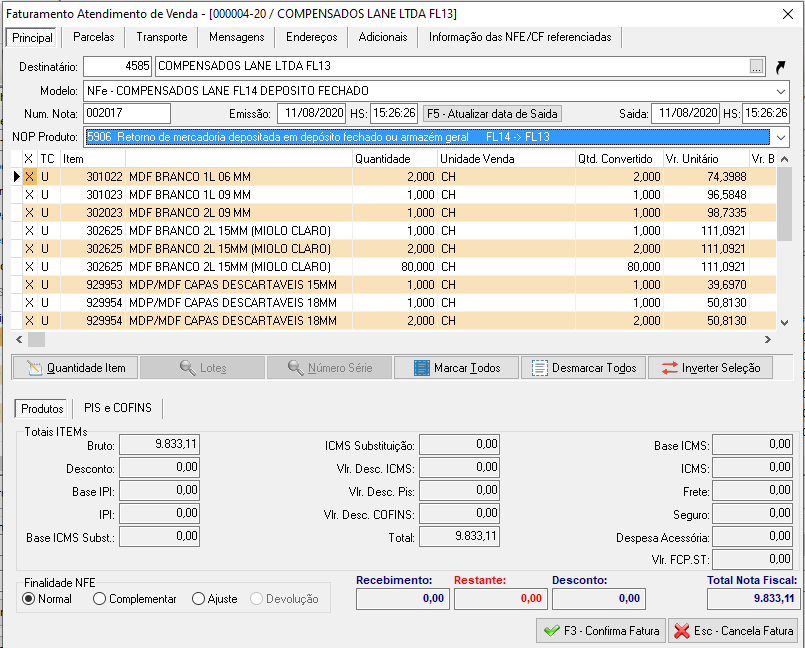The width and height of the screenshot is (805, 648).
Task: Click the Desconto total field
Action: [599, 599]
